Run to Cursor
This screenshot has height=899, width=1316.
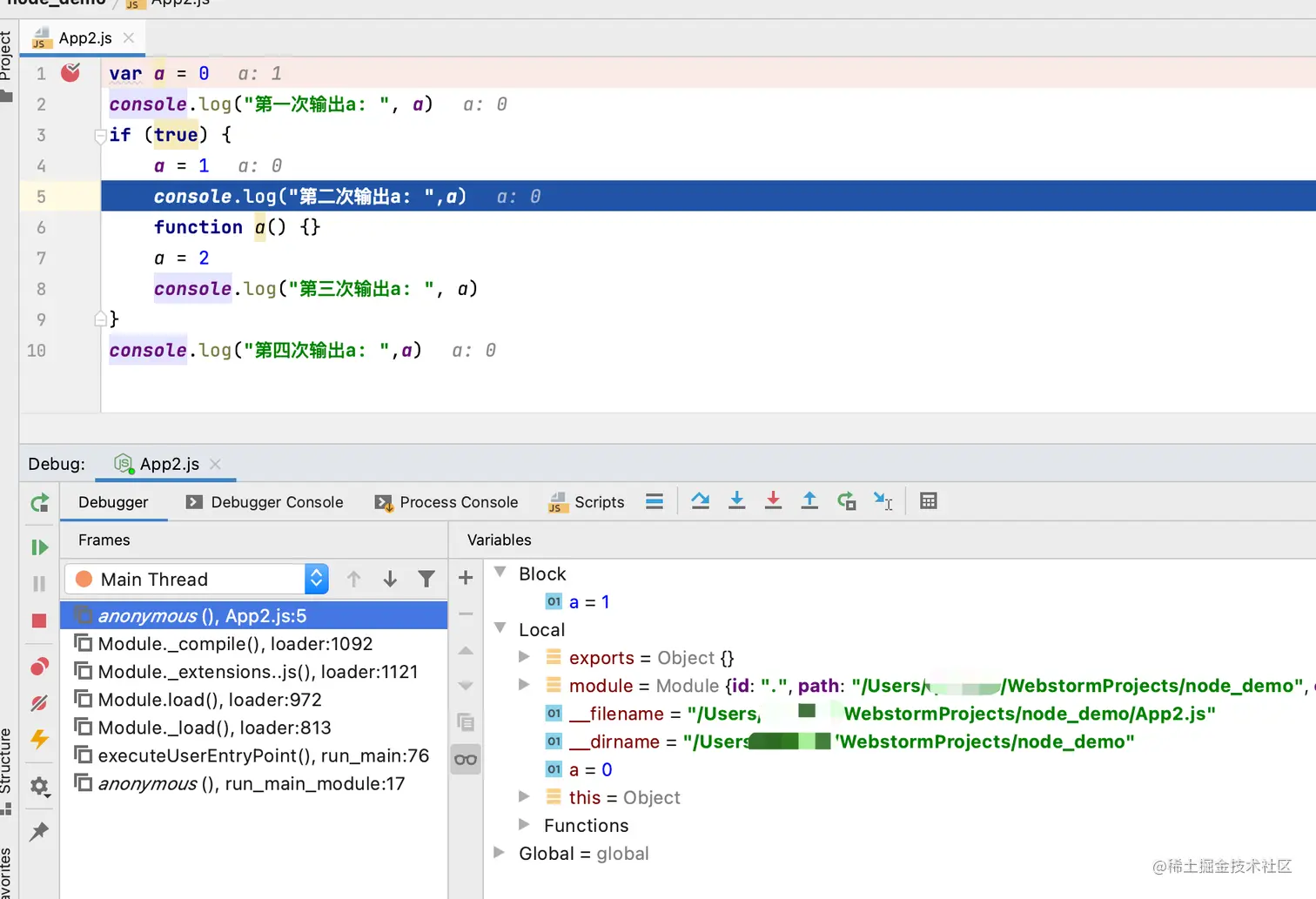click(x=883, y=501)
